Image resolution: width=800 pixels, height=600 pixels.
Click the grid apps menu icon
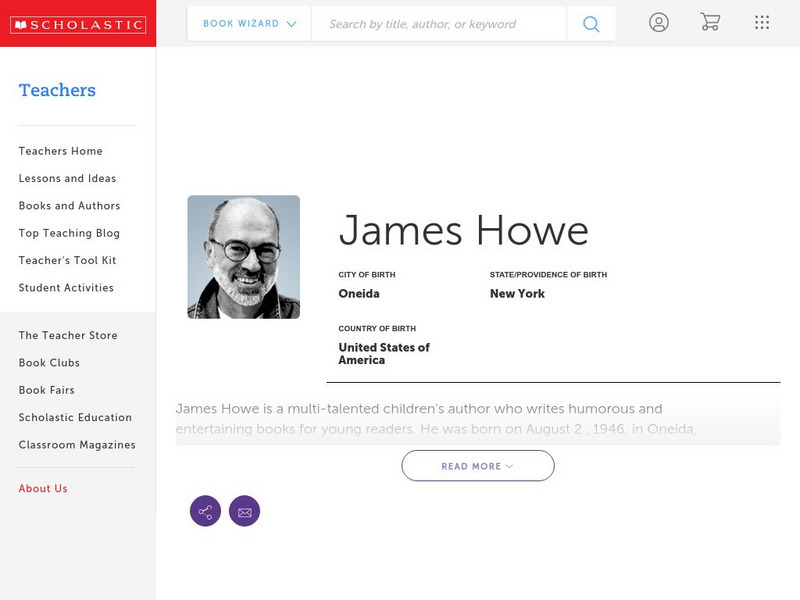761,22
